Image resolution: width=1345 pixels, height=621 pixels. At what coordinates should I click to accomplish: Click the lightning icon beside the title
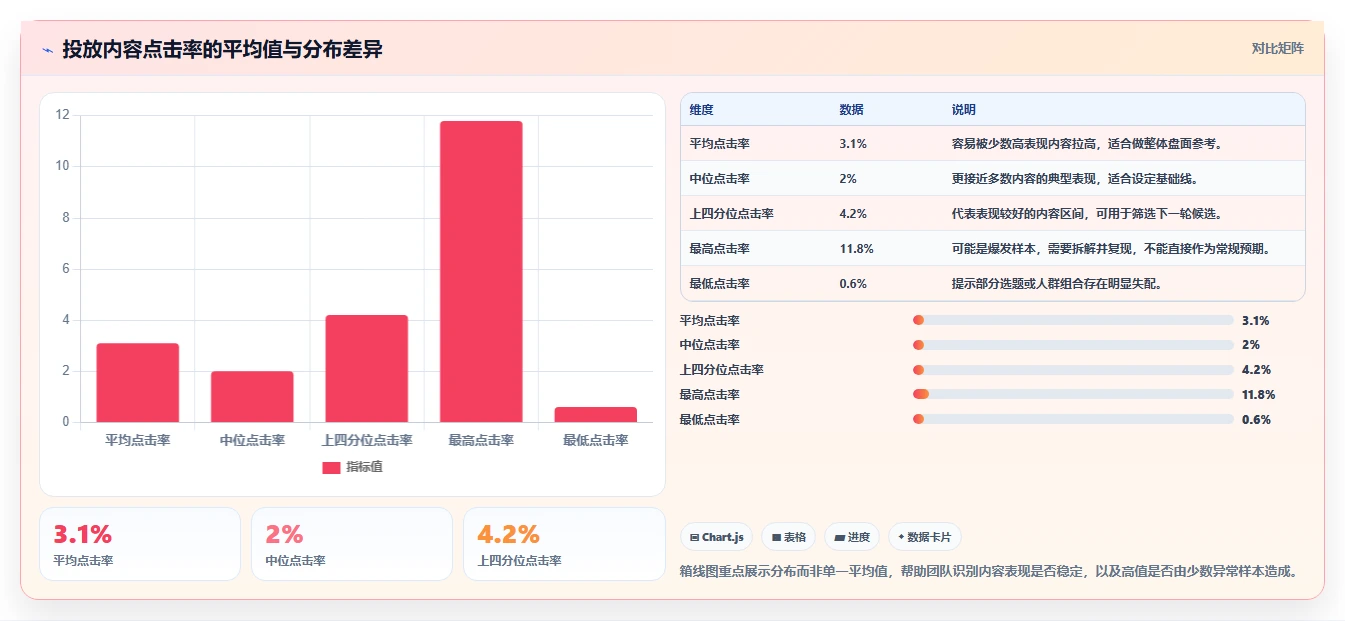point(48,49)
